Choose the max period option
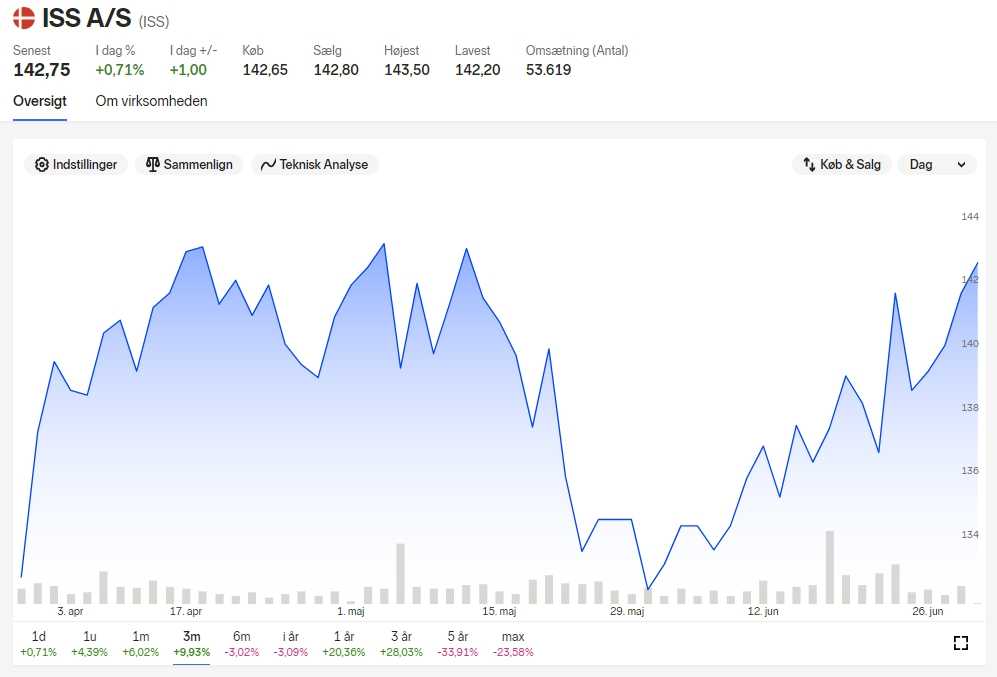The image size is (997, 677). tap(513, 643)
